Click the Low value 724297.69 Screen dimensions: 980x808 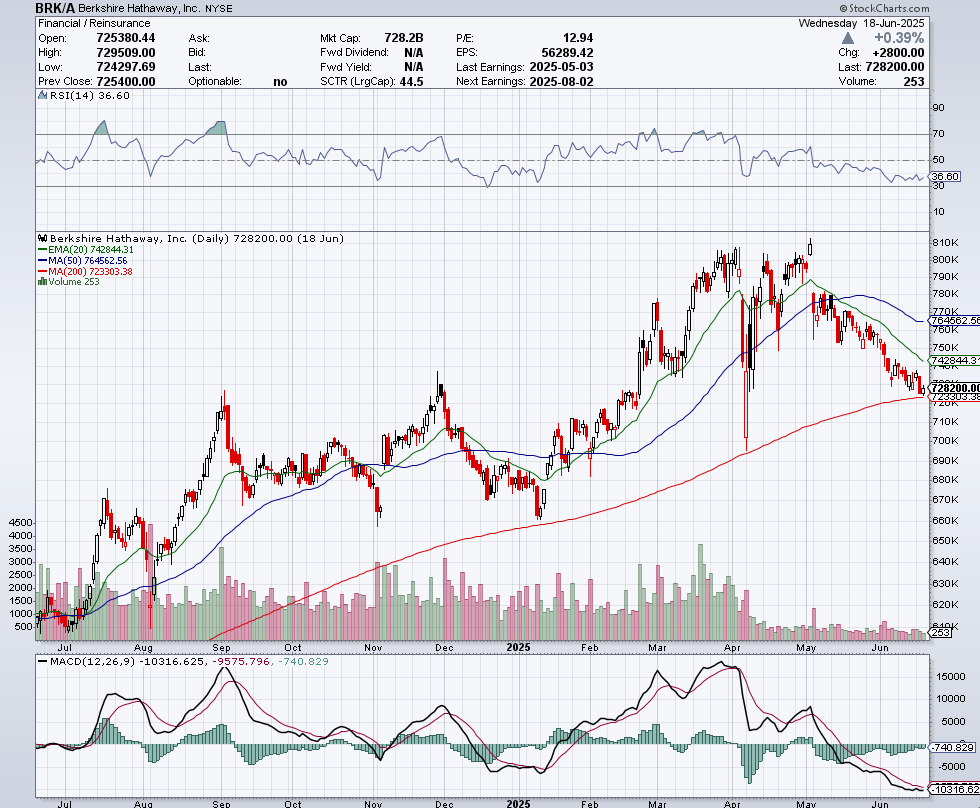126,67
